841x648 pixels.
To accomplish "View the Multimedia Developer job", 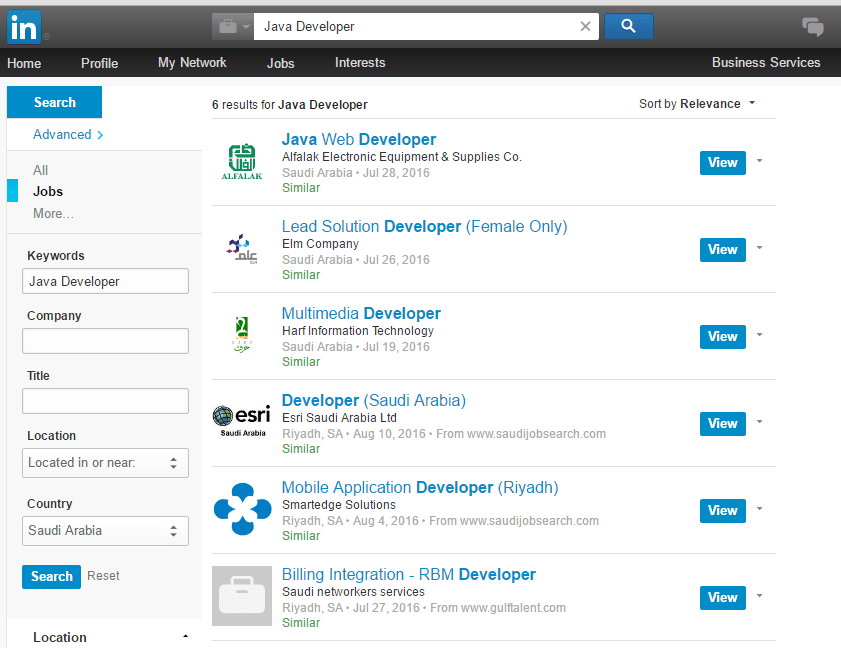I will click(722, 337).
